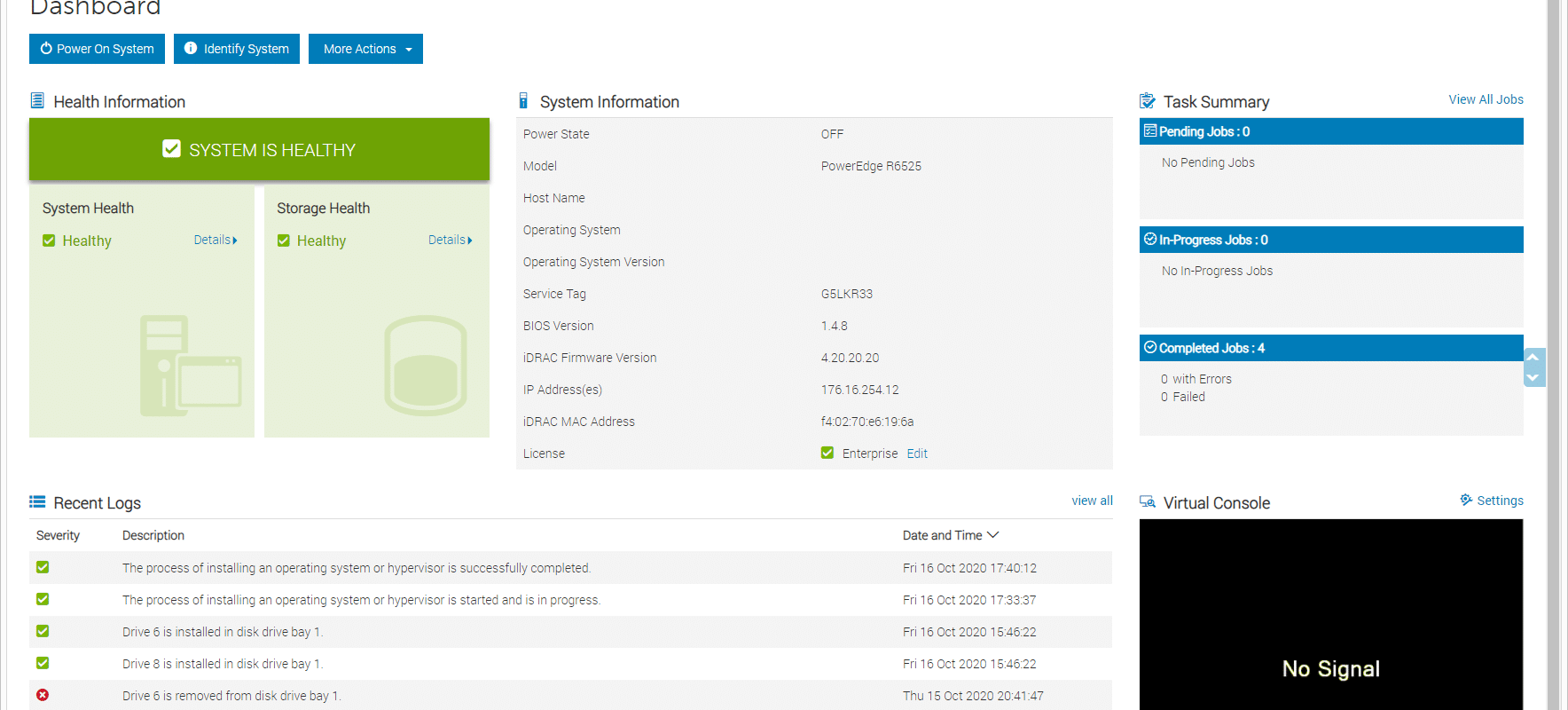Sort logs by Date and Time arrow

tap(993, 535)
